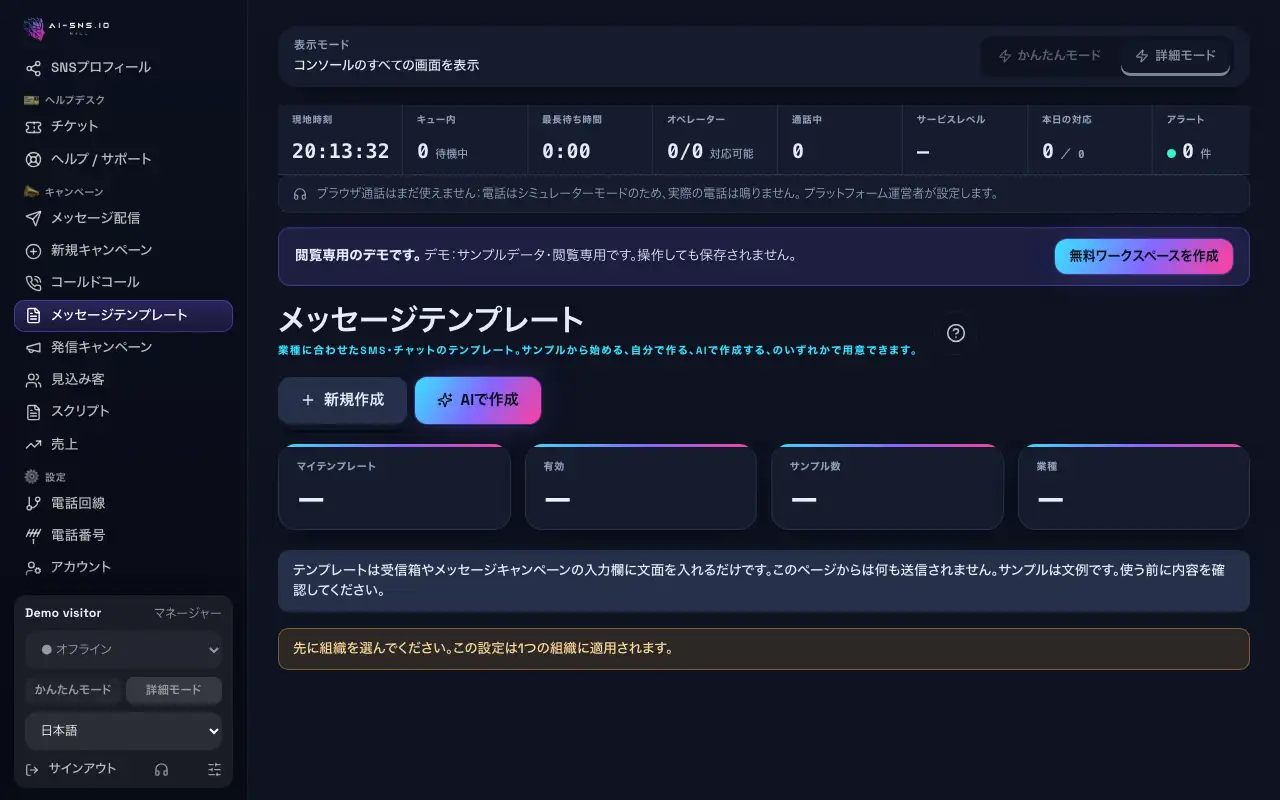
Task: Click the 先に組織を選んでください warning notice
Action: (x=764, y=649)
